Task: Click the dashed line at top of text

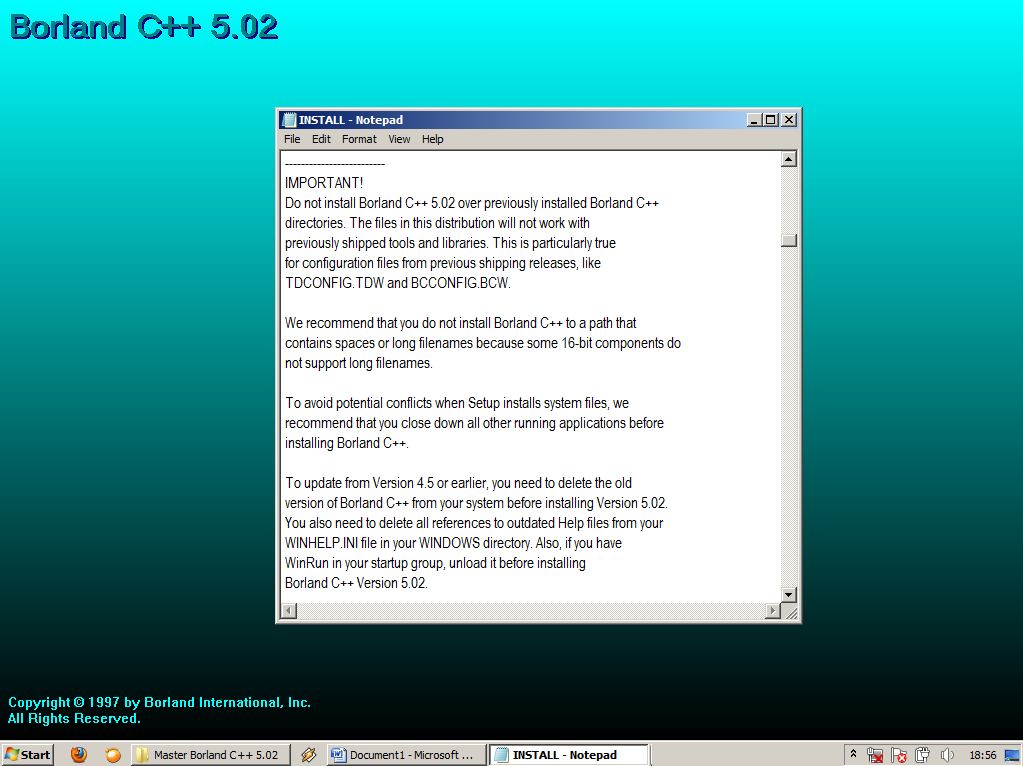Action: (x=335, y=164)
